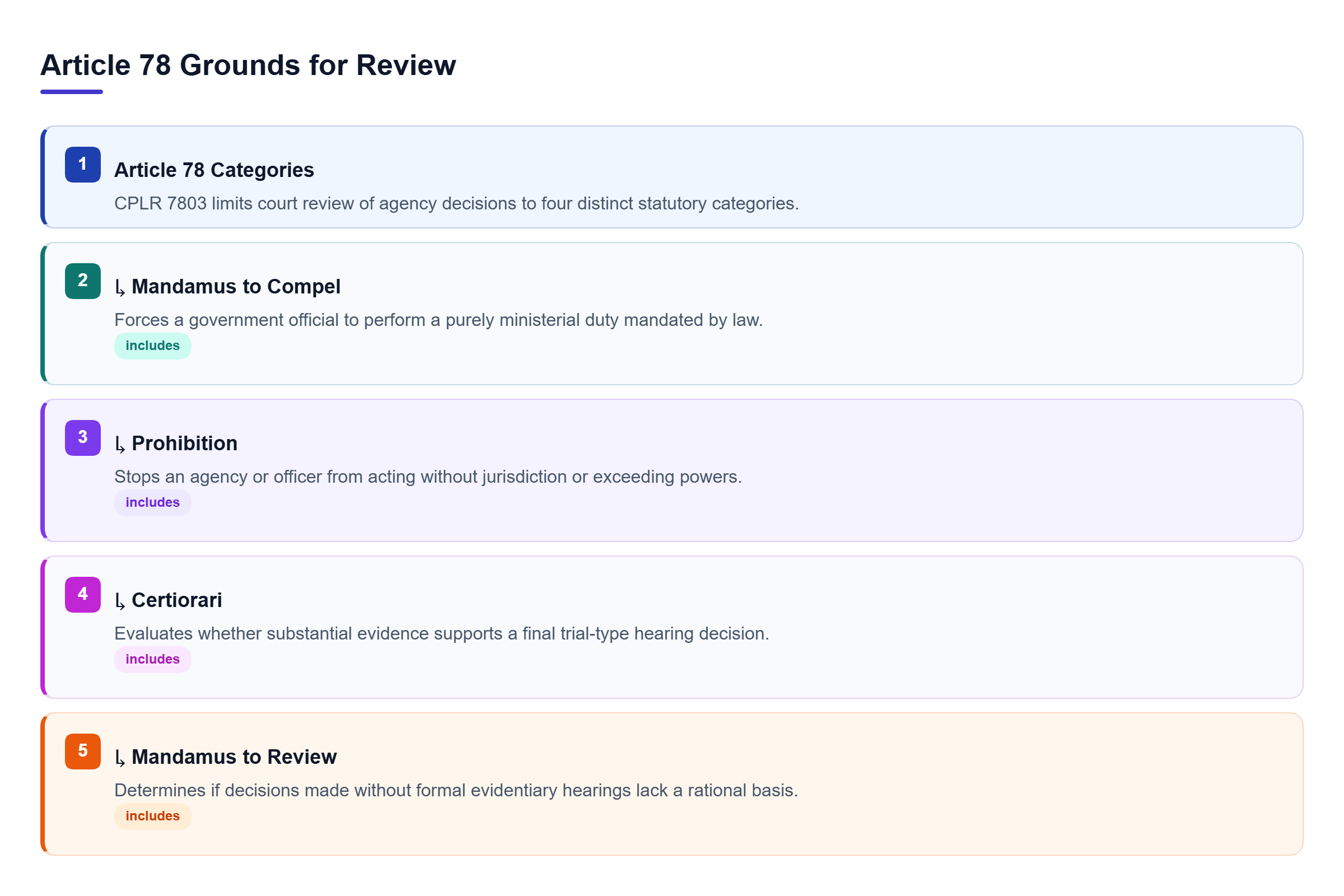Image resolution: width=1344 pixels, height=896 pixels.
Task: Click the arrow icon before Prohibition
Action: (120, 444)
